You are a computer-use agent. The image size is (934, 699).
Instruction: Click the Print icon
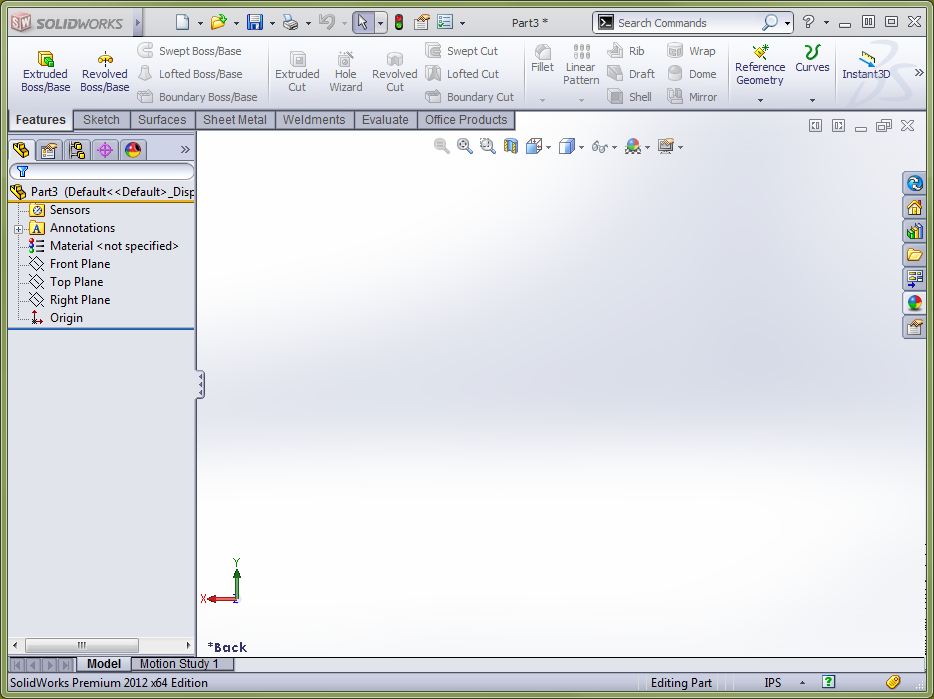[291, 23]
